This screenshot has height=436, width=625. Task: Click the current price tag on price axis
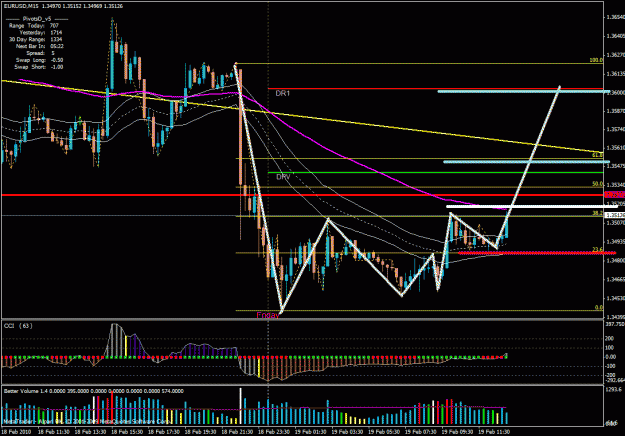click(615, 215)
